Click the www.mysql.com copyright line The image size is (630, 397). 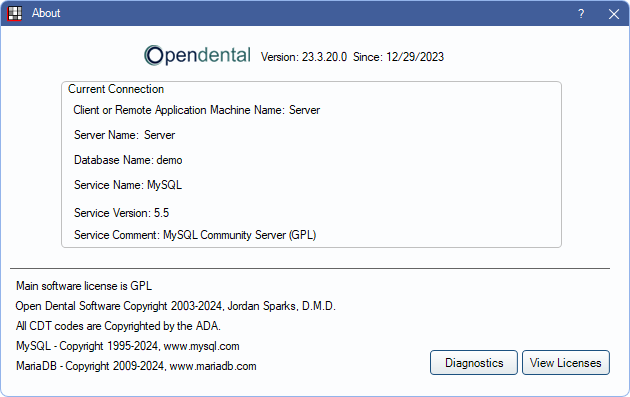128,346
